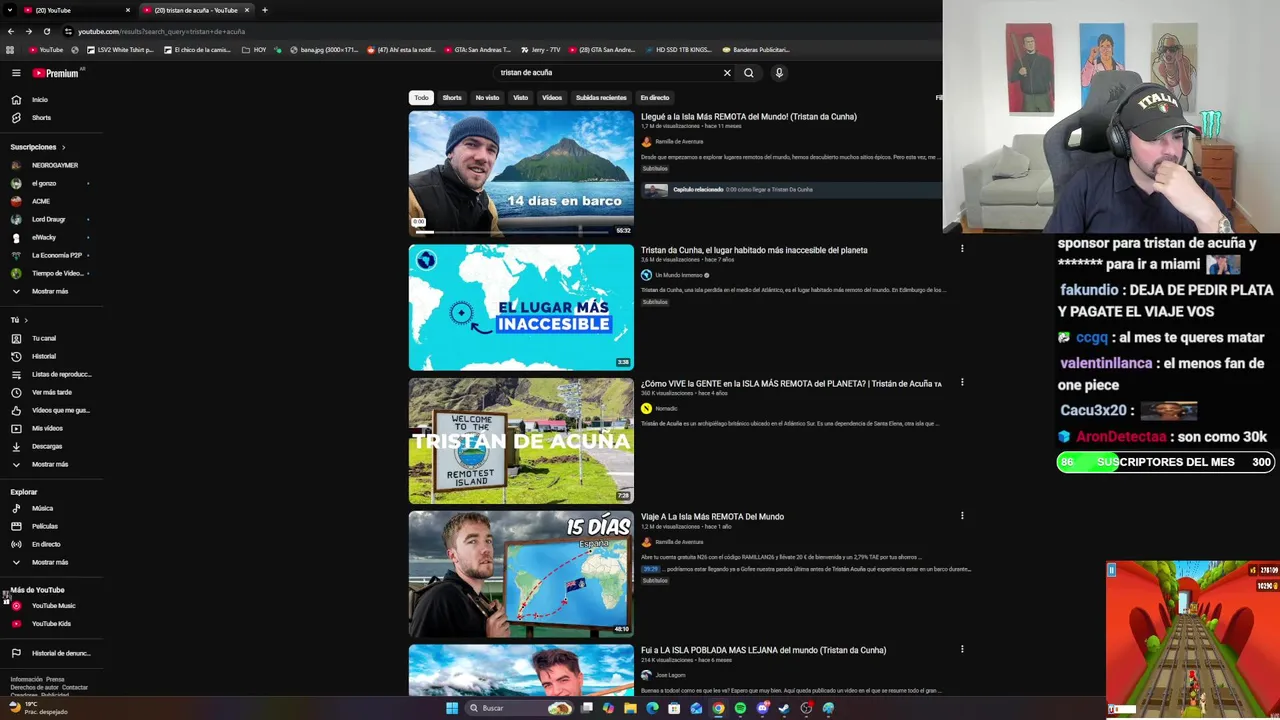Click Windows Start button in taskbar
The image size is (1280, 720).
click(452, 708)
